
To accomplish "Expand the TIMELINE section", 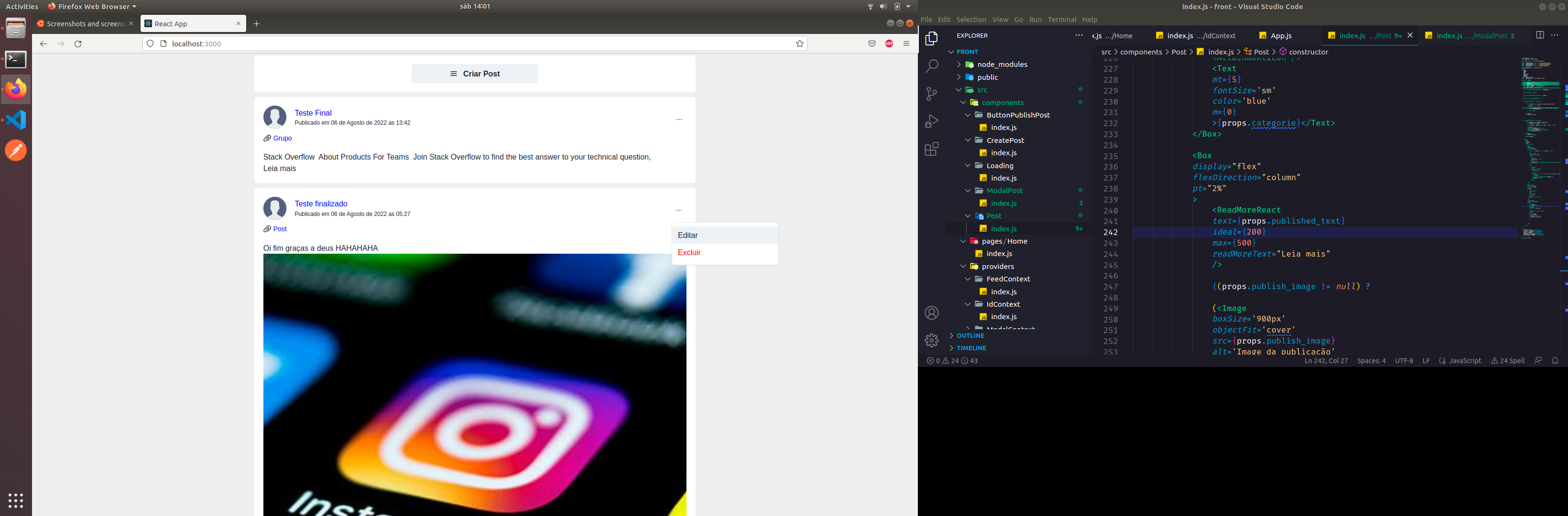I will point(971,348).
